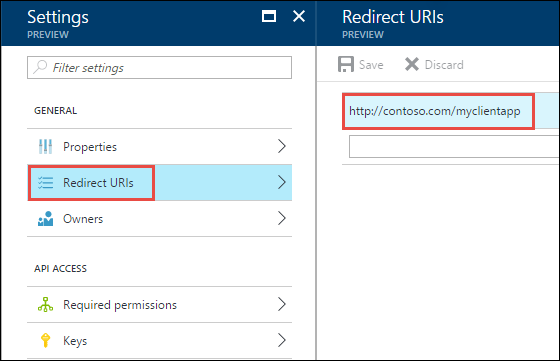Click the Discard button label
This screenshot has width=560, height=361.
point(444,65)
